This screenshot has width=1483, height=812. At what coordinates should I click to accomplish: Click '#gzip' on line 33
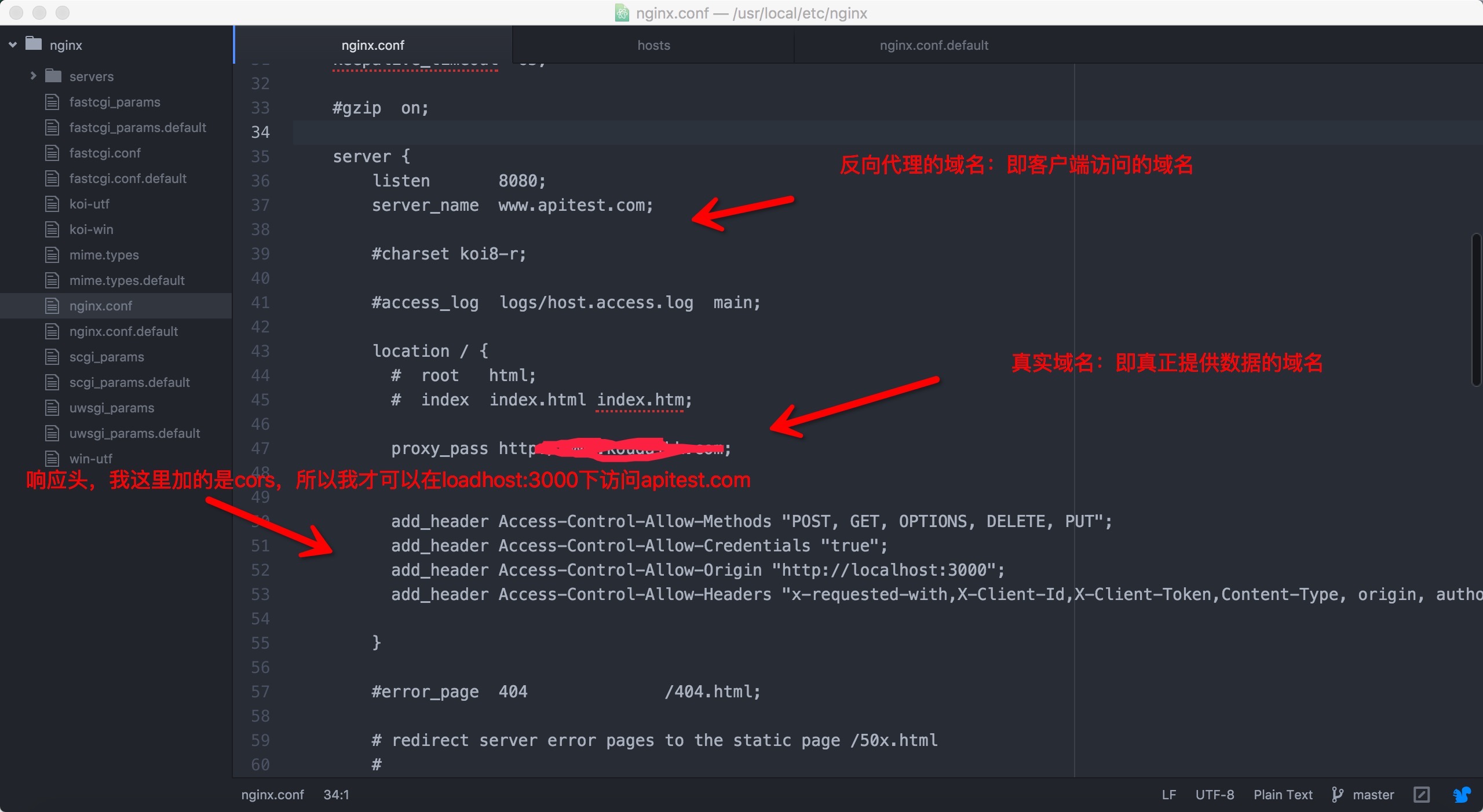point(357,108)
